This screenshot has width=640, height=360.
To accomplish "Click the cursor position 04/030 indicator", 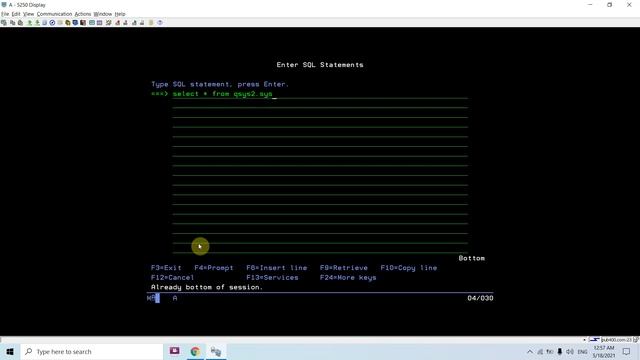I will (480, 298).
